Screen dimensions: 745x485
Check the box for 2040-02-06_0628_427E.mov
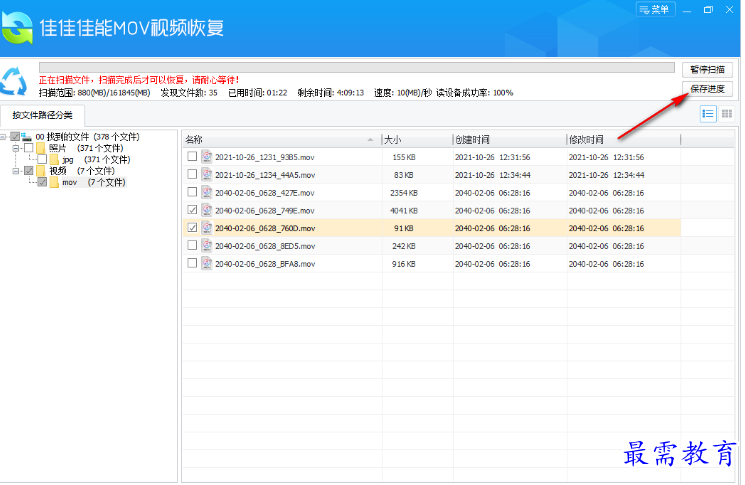click(192, 192)
